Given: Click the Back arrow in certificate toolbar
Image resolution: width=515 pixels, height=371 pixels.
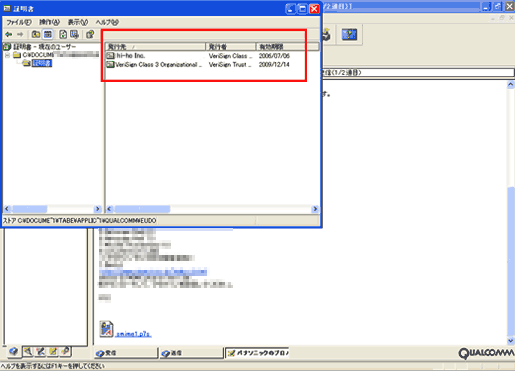Looking at the screenshot, I should point(9,34).
